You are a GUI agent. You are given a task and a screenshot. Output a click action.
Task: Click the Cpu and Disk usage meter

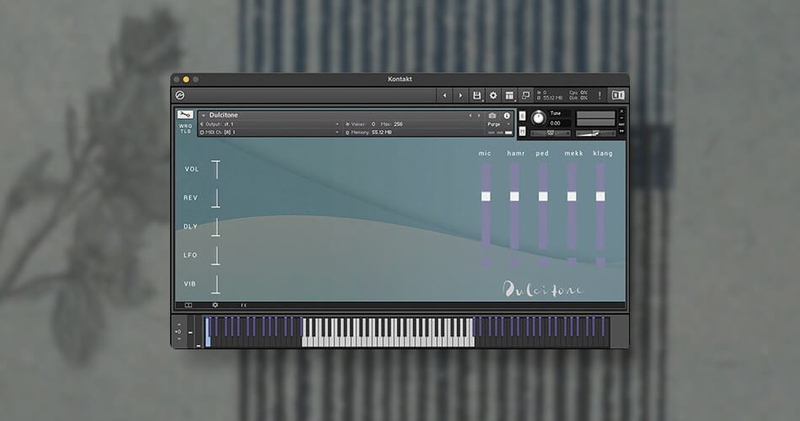tap(578, 95)
